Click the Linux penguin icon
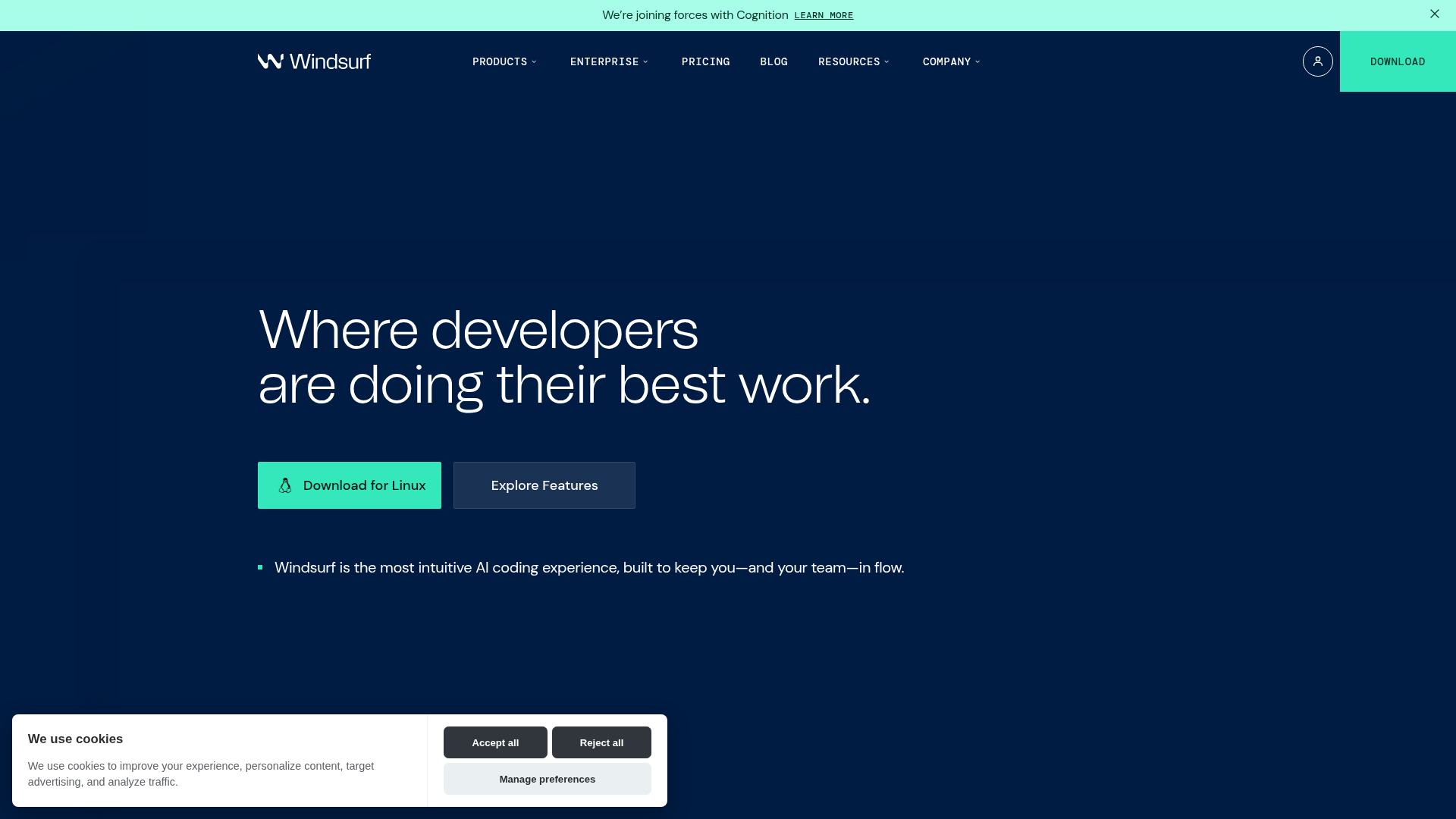 (285, 485)
